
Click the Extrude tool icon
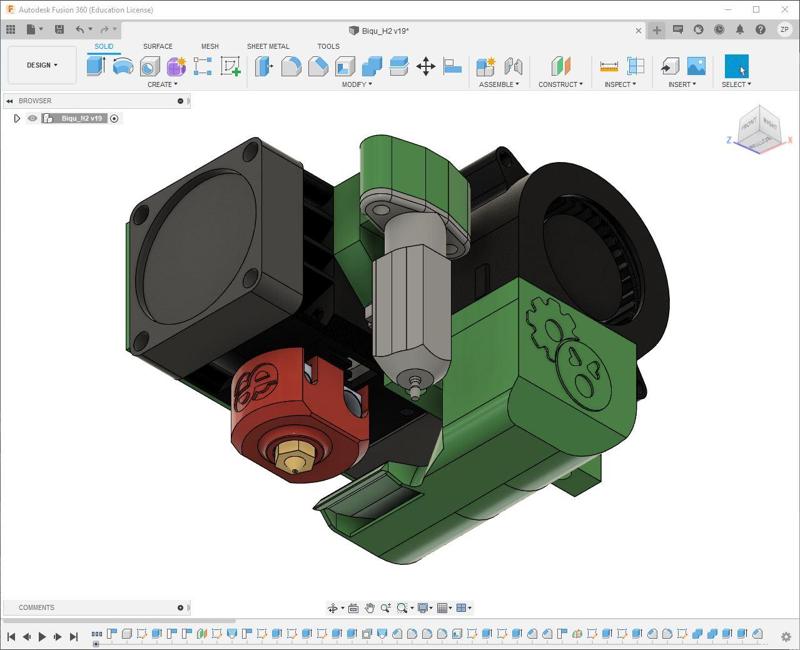click(96, 66)
